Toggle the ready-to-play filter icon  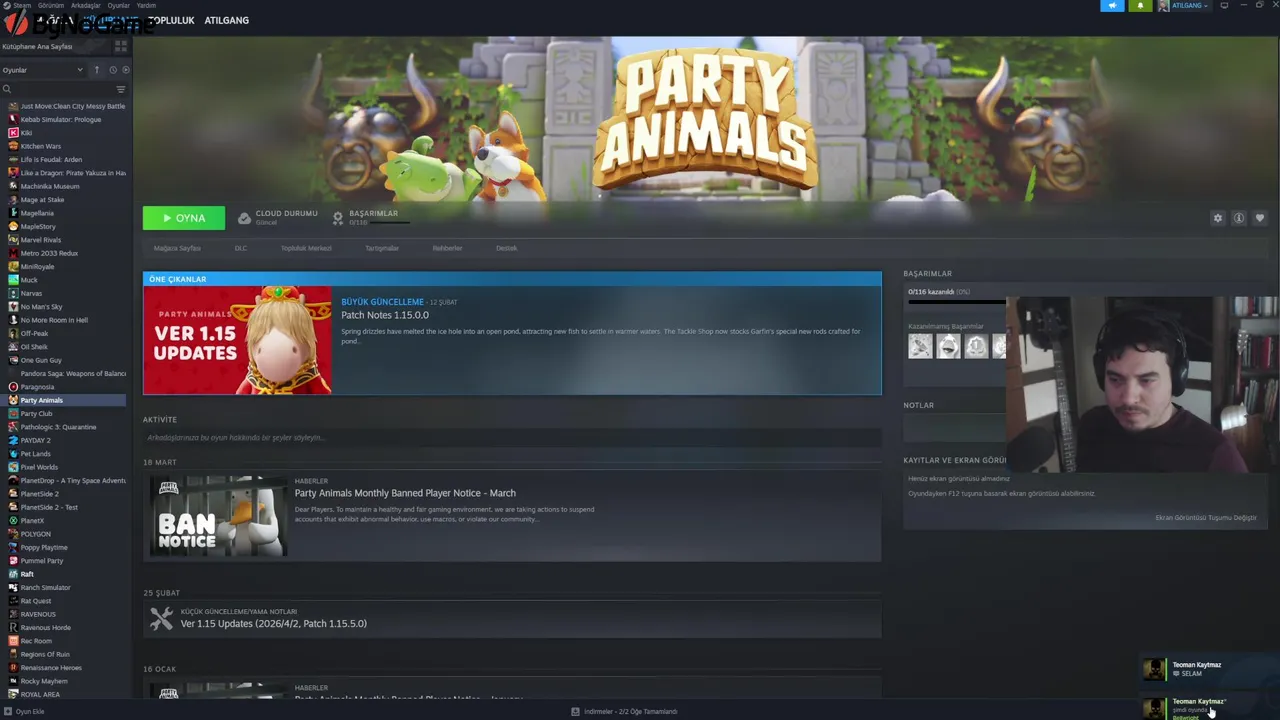point(125,70)
